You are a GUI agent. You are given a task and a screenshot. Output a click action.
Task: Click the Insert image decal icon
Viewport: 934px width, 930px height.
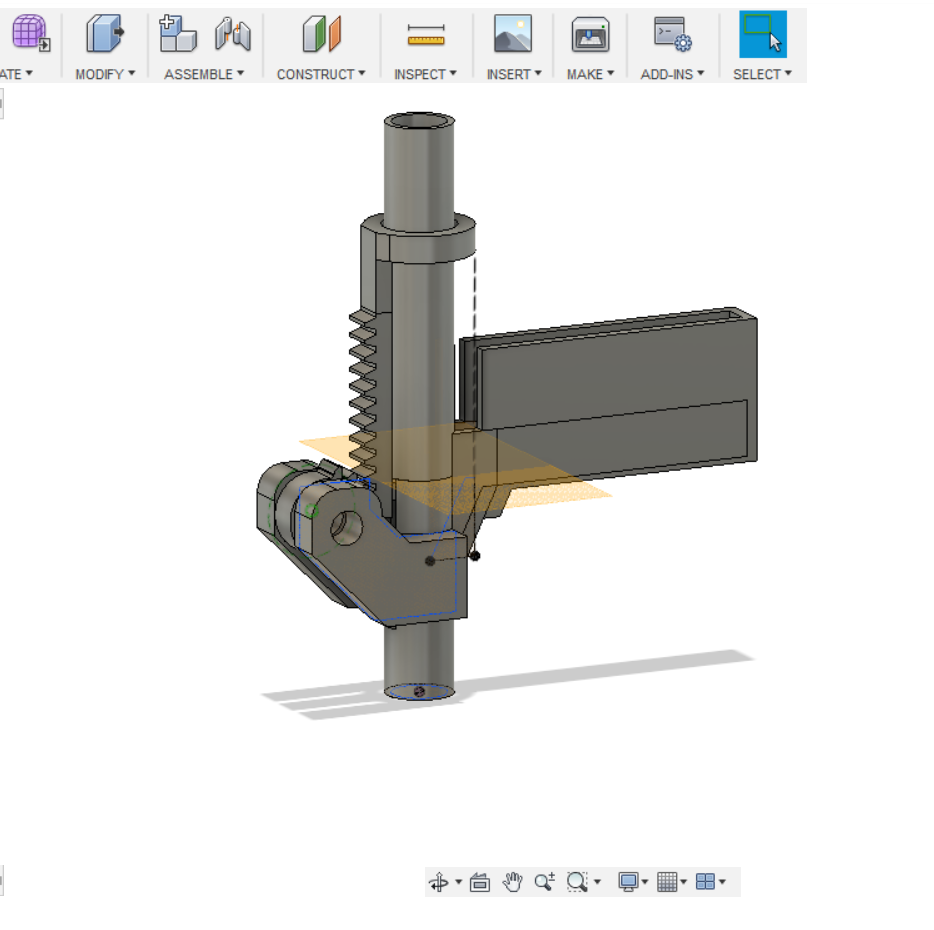(x=513, y=33)
